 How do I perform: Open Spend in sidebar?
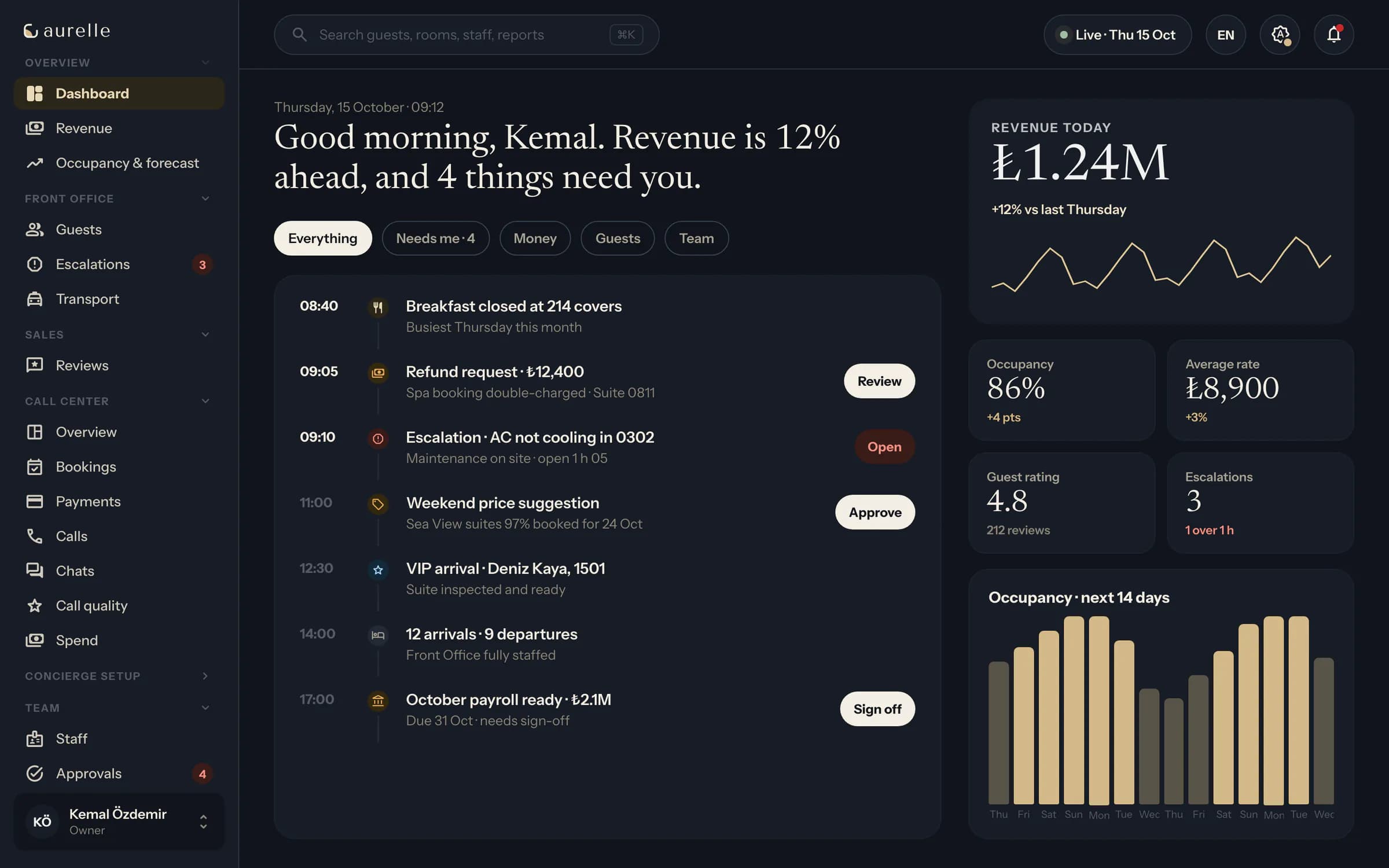coord(119,640)
